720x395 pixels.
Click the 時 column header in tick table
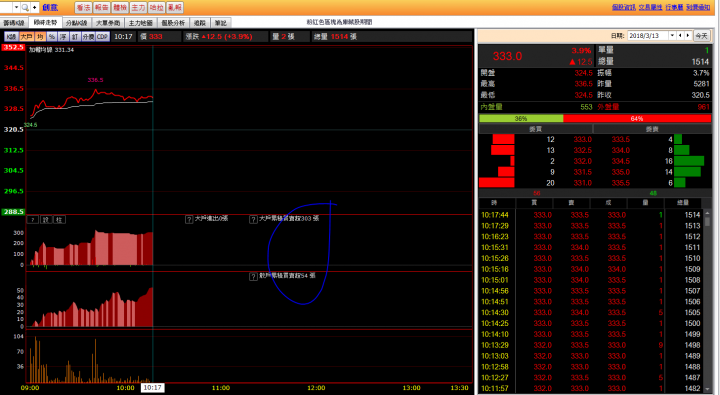click(495, 203)
